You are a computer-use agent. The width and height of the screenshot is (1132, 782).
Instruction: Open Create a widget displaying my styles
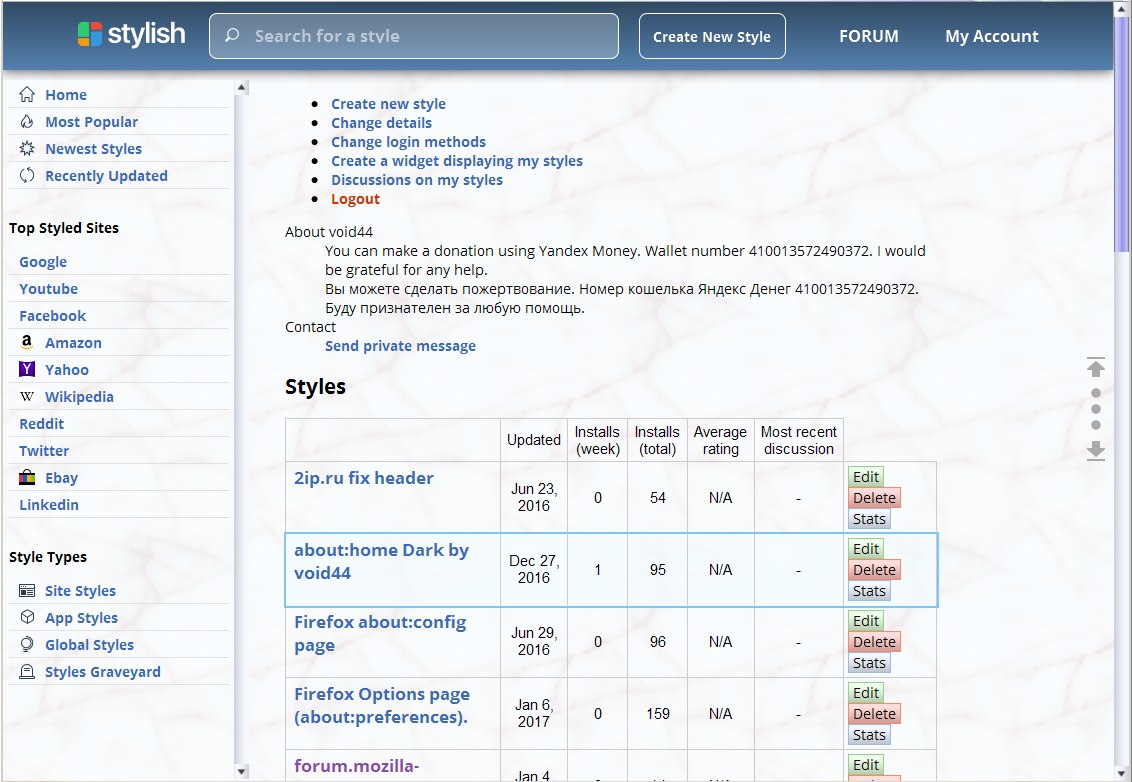457,161
